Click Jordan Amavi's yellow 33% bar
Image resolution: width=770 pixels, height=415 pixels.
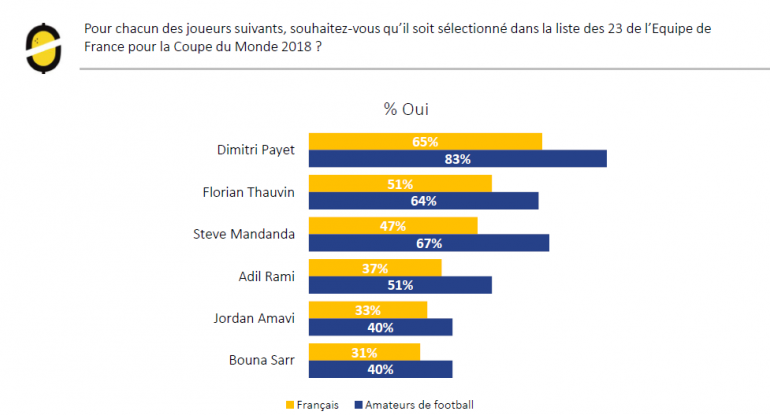coord(367,310)
